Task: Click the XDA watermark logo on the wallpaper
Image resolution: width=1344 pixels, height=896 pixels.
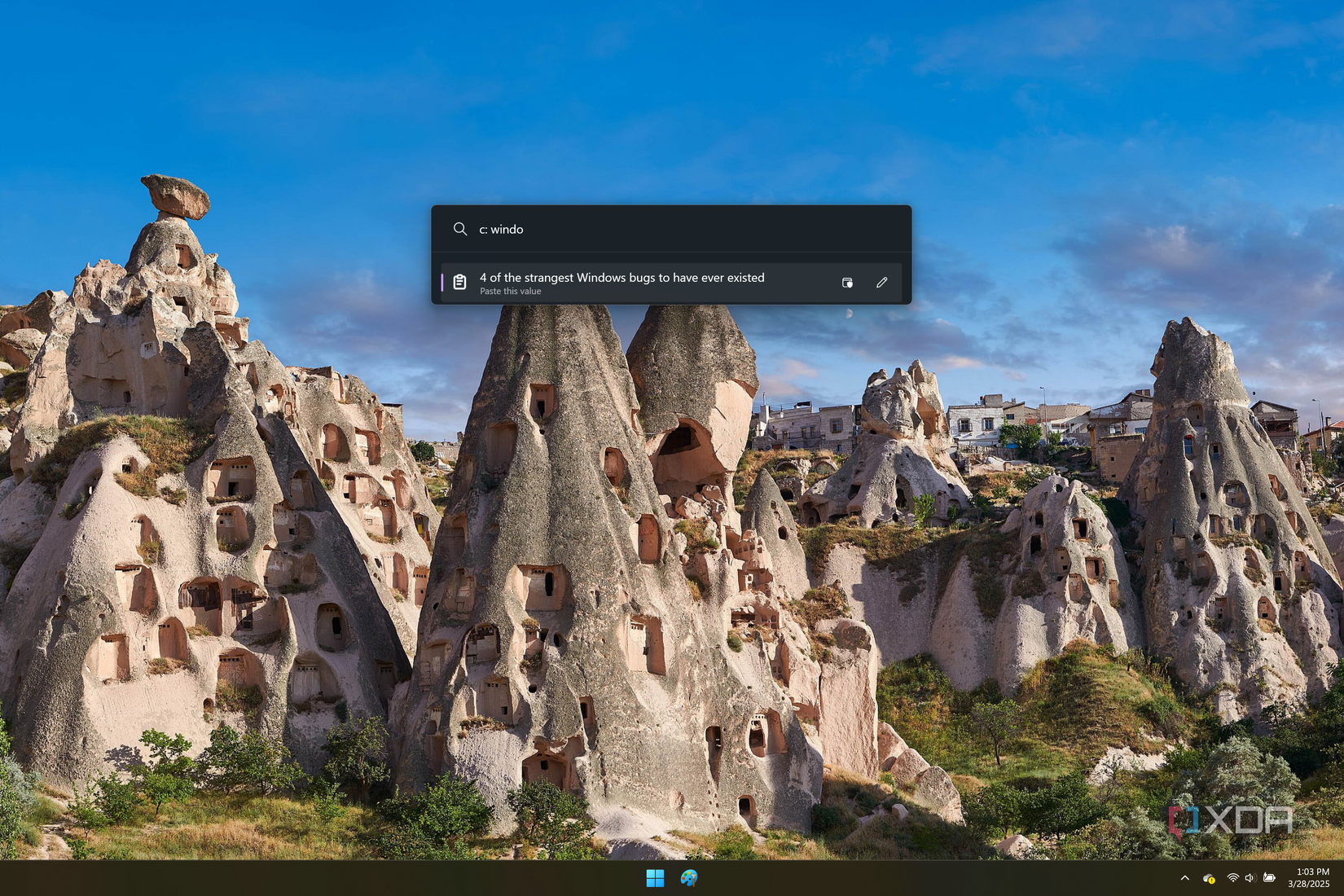Action: [1231, 820]
